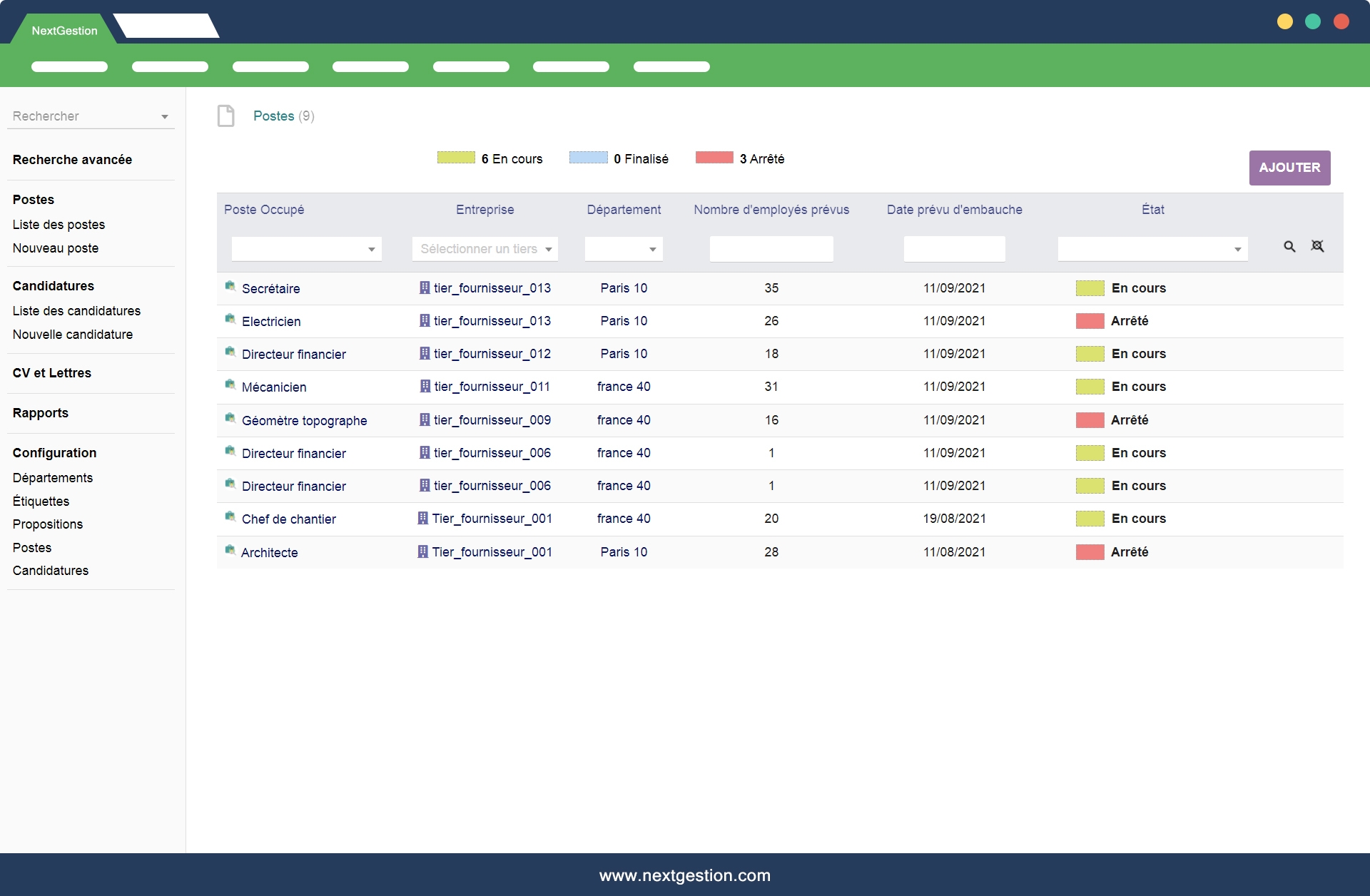Open Liste des candidatures in sidebar
Viewport: 1370px width, 896px height.
(x=76, y=311)
